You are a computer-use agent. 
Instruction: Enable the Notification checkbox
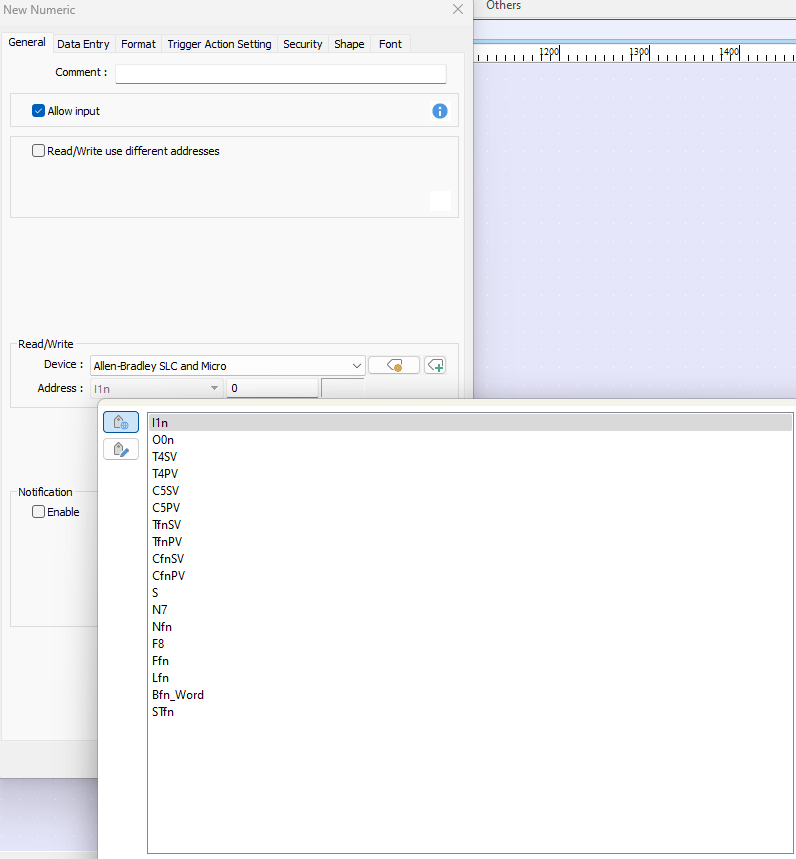click(x=38, y=512)
